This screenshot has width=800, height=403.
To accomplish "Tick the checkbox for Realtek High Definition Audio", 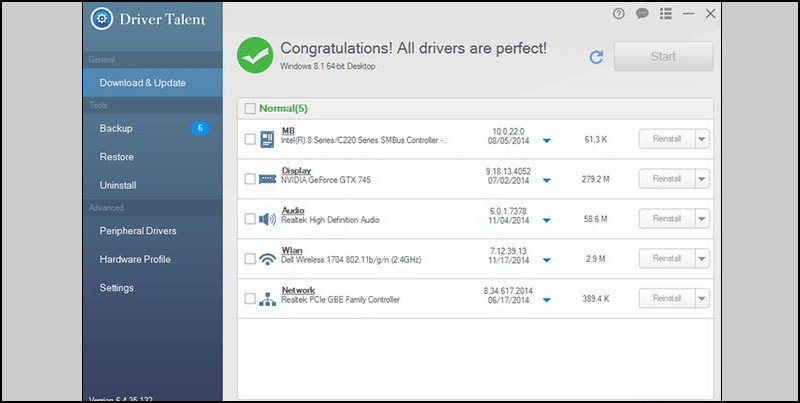I will point(250,219).
